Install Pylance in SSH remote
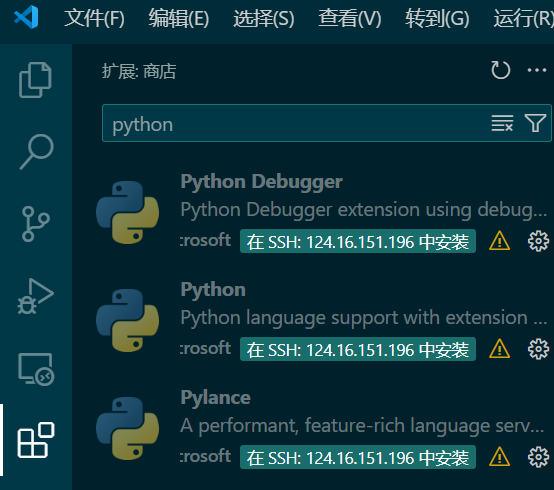 point(358,457)
